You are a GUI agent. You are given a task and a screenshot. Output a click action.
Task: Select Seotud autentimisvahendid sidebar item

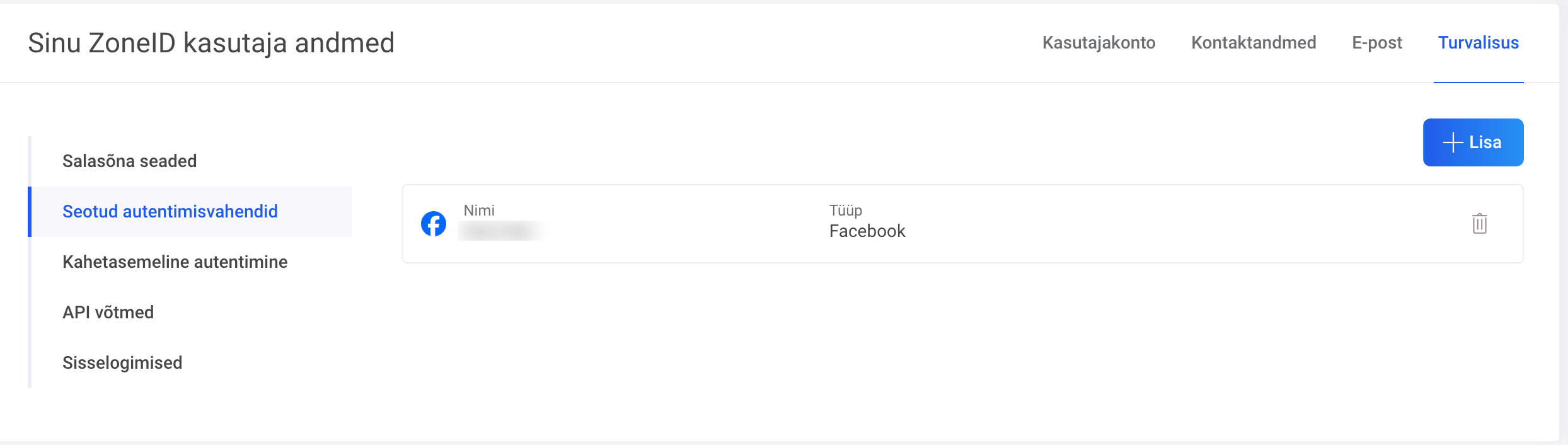tap(170, 212)
